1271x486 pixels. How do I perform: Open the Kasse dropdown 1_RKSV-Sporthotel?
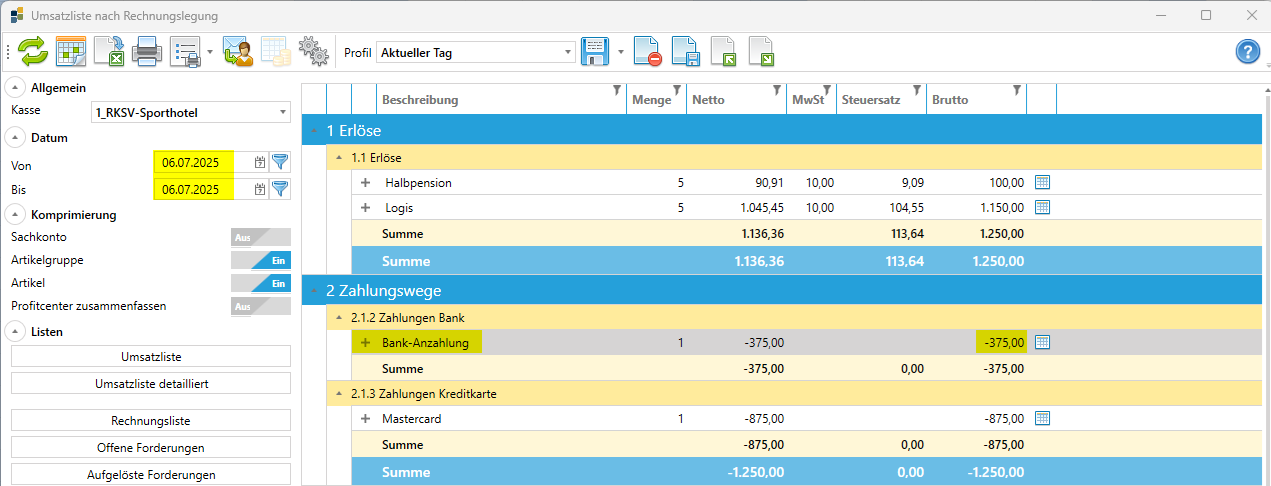(190, 113)
